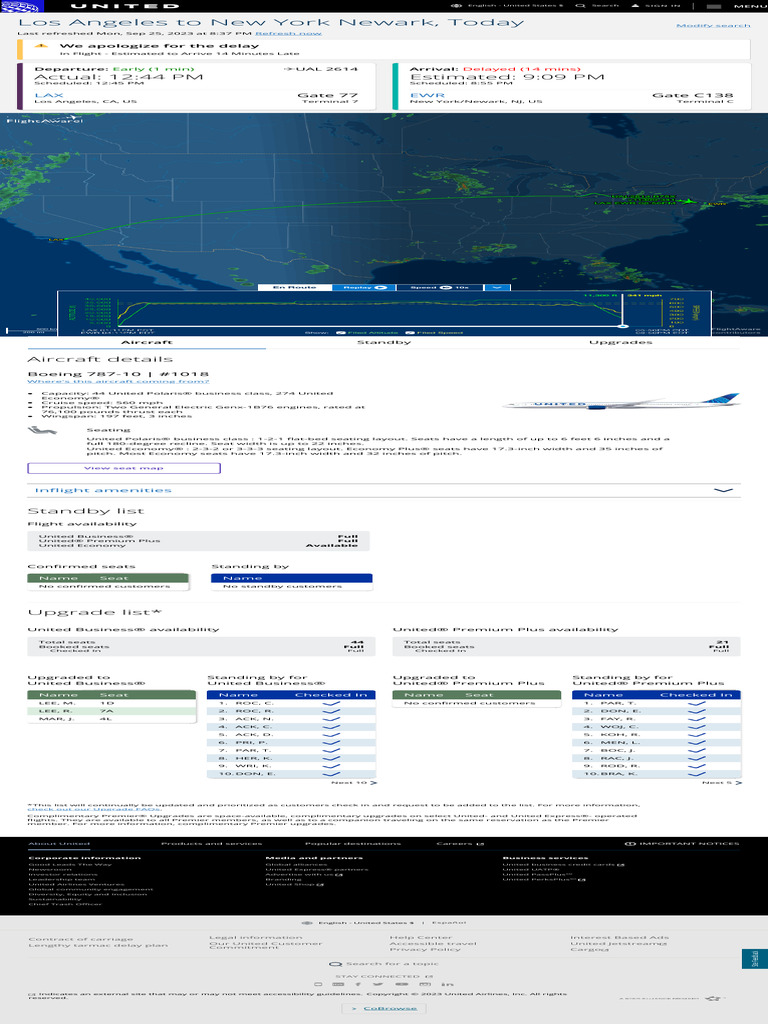Click the Twitter bird icon in footer
768x1024 pixels.
coord(378,984)
